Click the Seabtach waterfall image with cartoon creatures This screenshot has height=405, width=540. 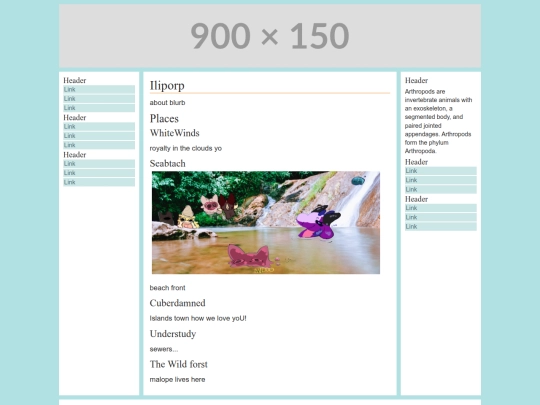pos(266,222)
